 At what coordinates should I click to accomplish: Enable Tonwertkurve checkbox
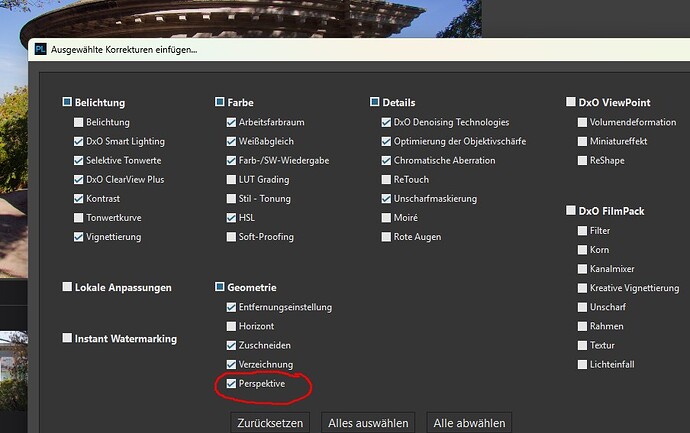[78, 217]
